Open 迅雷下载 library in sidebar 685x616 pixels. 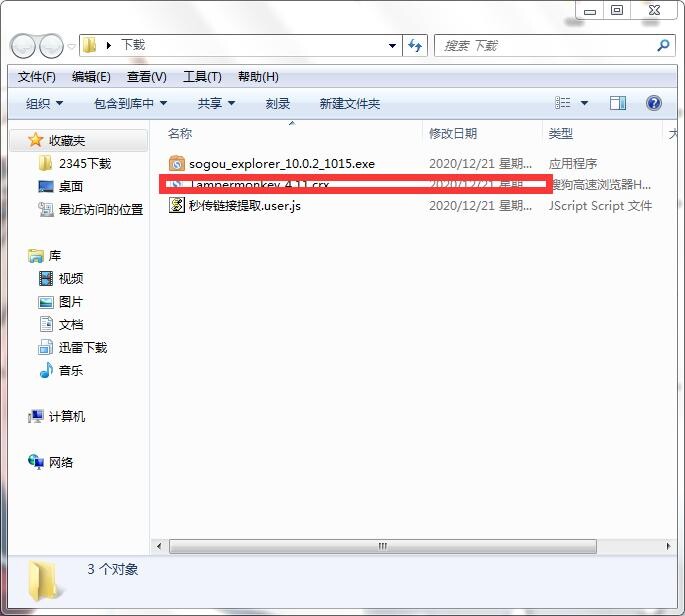(82, 347)
